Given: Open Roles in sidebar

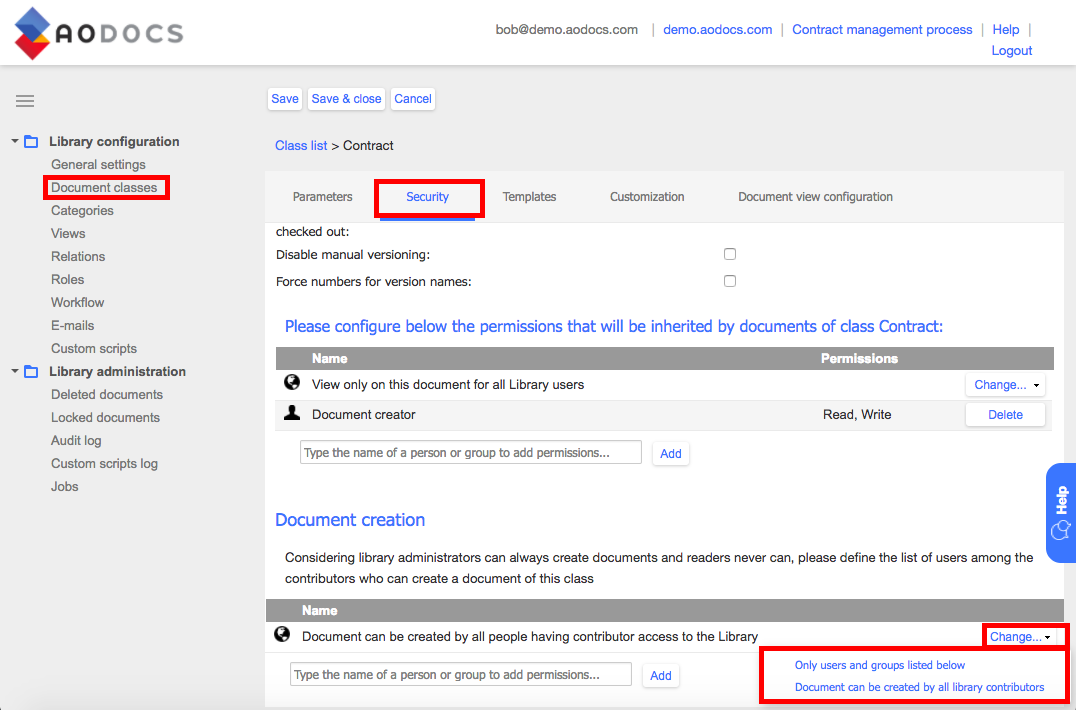Looking at the screenshot, I should [67, 280].
